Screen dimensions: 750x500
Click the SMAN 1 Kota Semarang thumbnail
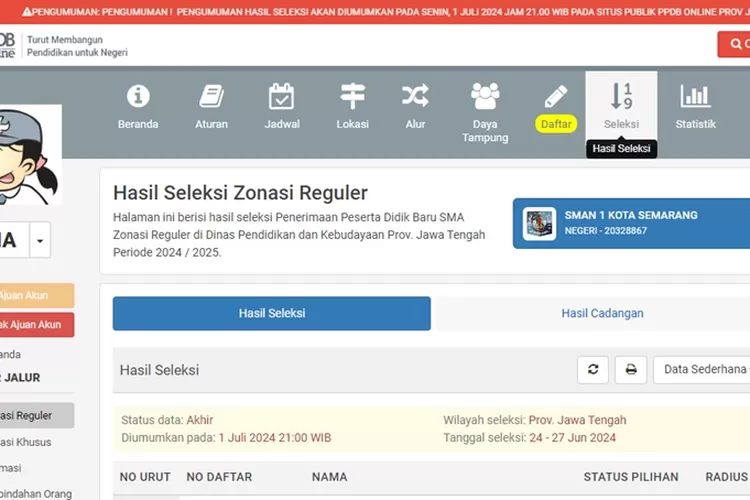(x=539, y=223)
